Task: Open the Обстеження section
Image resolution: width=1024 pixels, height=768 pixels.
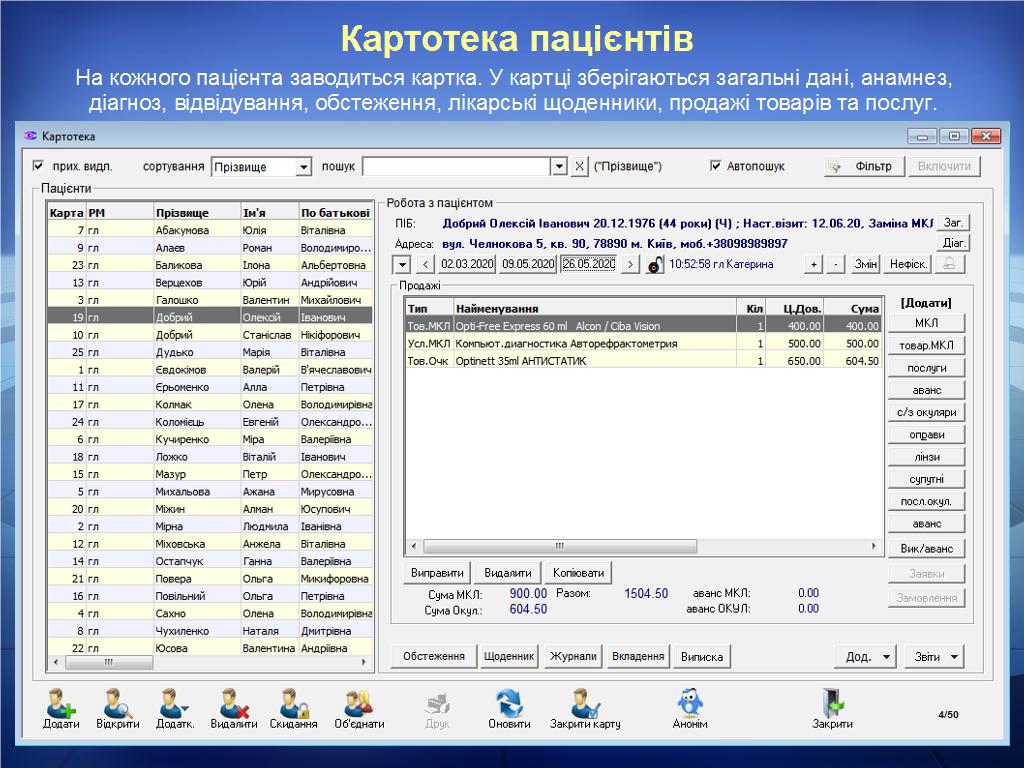Action: click(x=433, y=656)
